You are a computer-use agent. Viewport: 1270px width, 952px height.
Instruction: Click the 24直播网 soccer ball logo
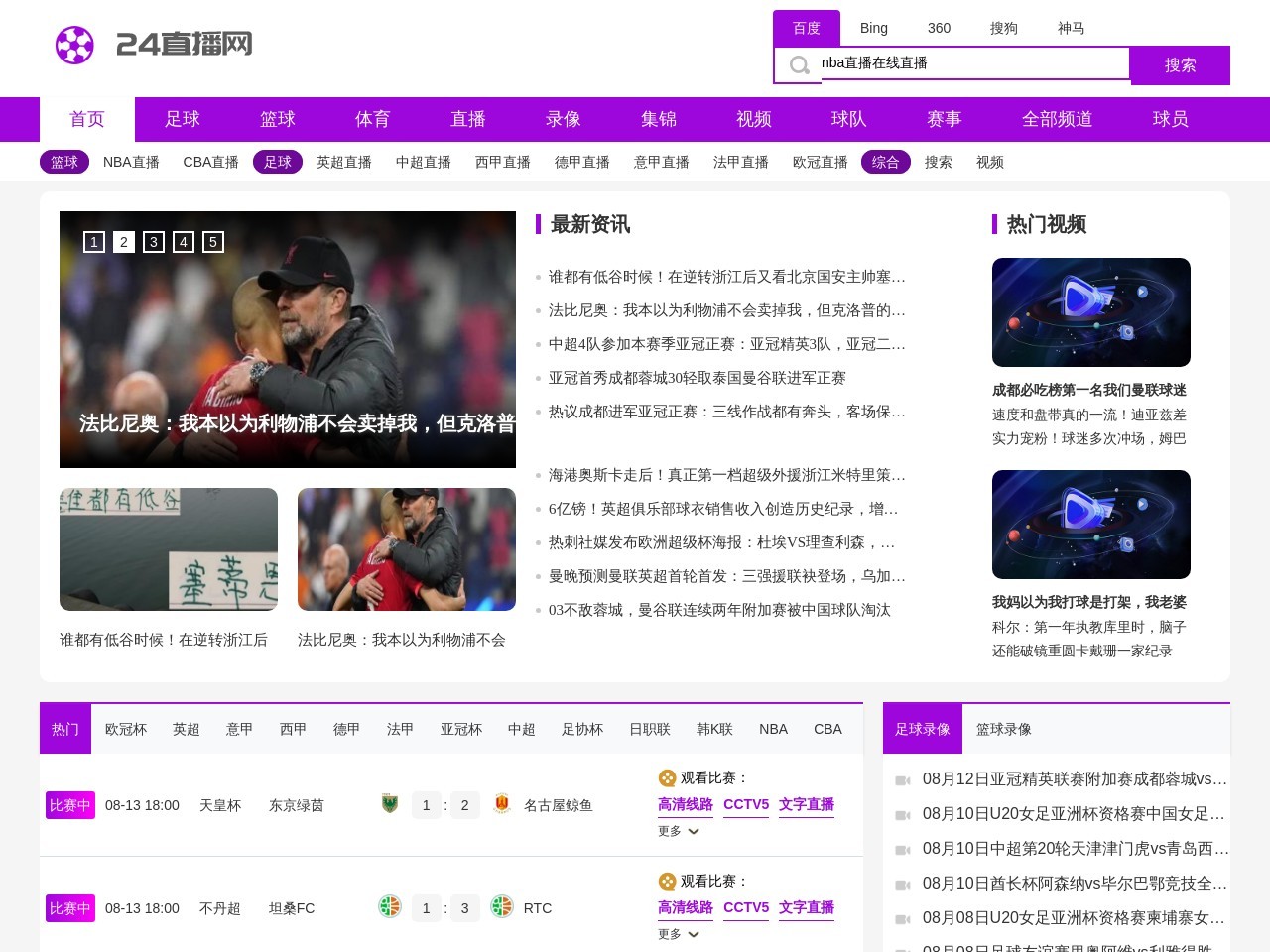(x=74, y=45)
